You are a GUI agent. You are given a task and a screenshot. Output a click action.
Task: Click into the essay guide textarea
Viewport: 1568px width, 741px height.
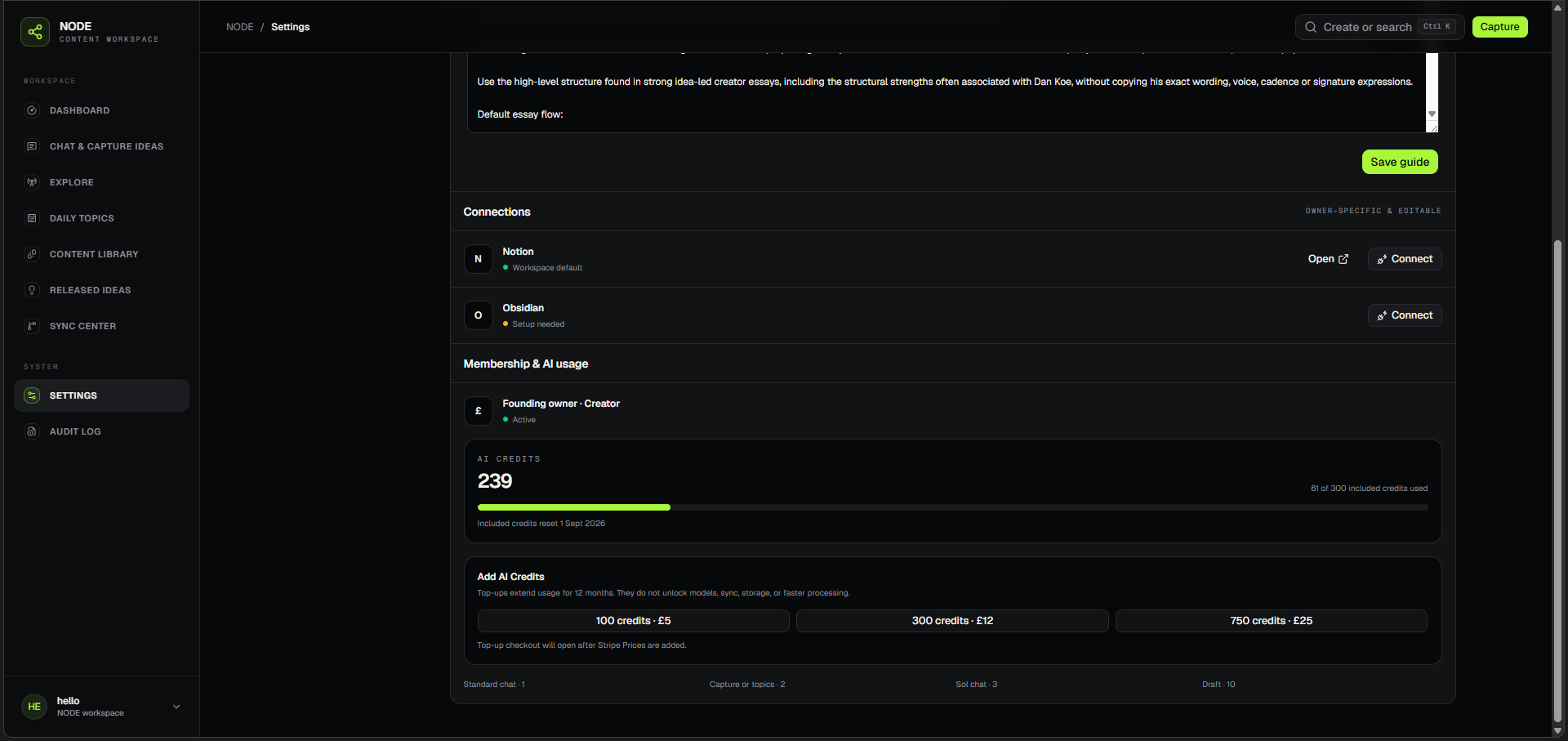tap(947, 92)
